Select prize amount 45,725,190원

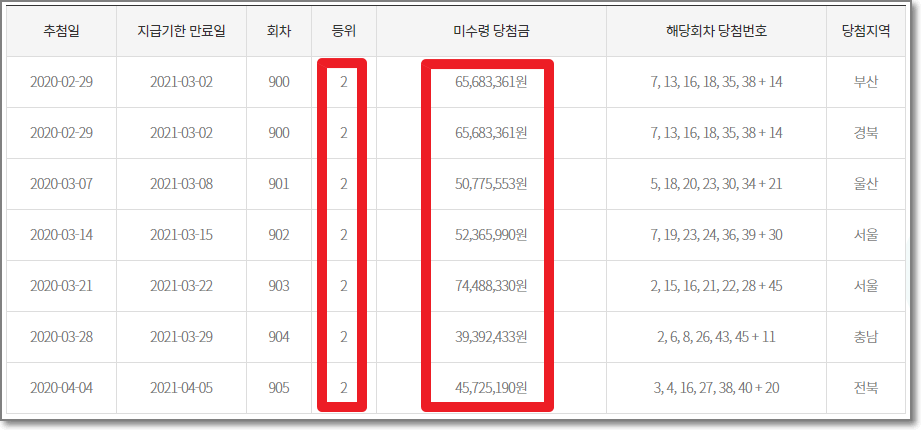click(491, 388)
